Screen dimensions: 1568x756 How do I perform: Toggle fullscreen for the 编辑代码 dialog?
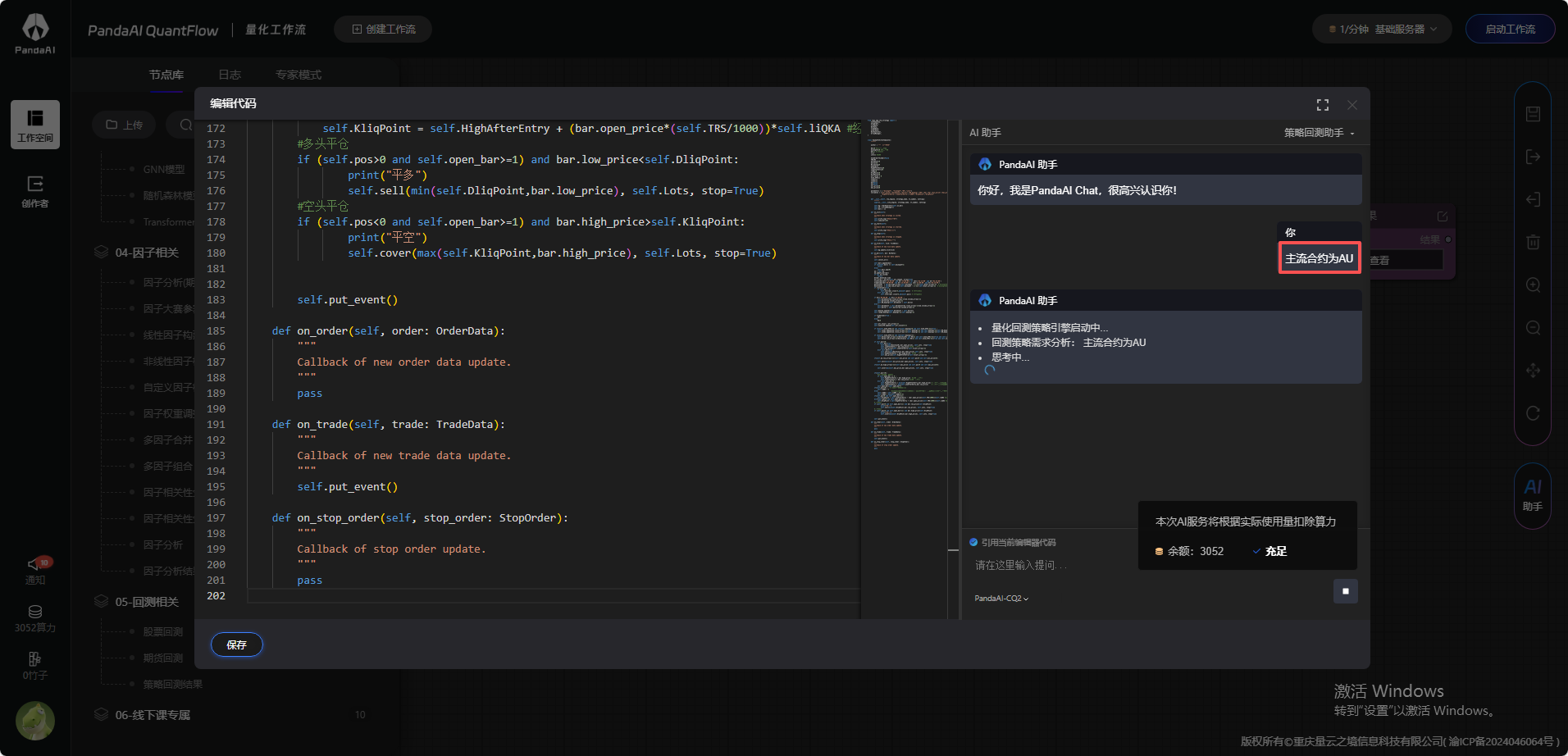[x=1323, y=105]
